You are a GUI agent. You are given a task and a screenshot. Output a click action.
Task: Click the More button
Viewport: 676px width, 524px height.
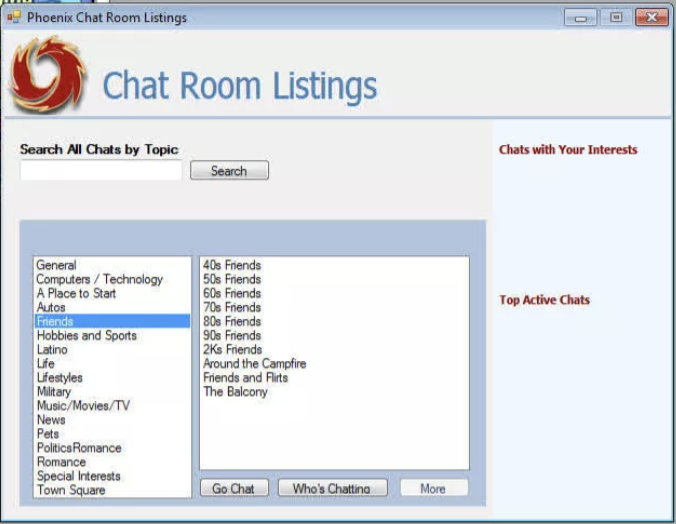click(x=434, y=488)
